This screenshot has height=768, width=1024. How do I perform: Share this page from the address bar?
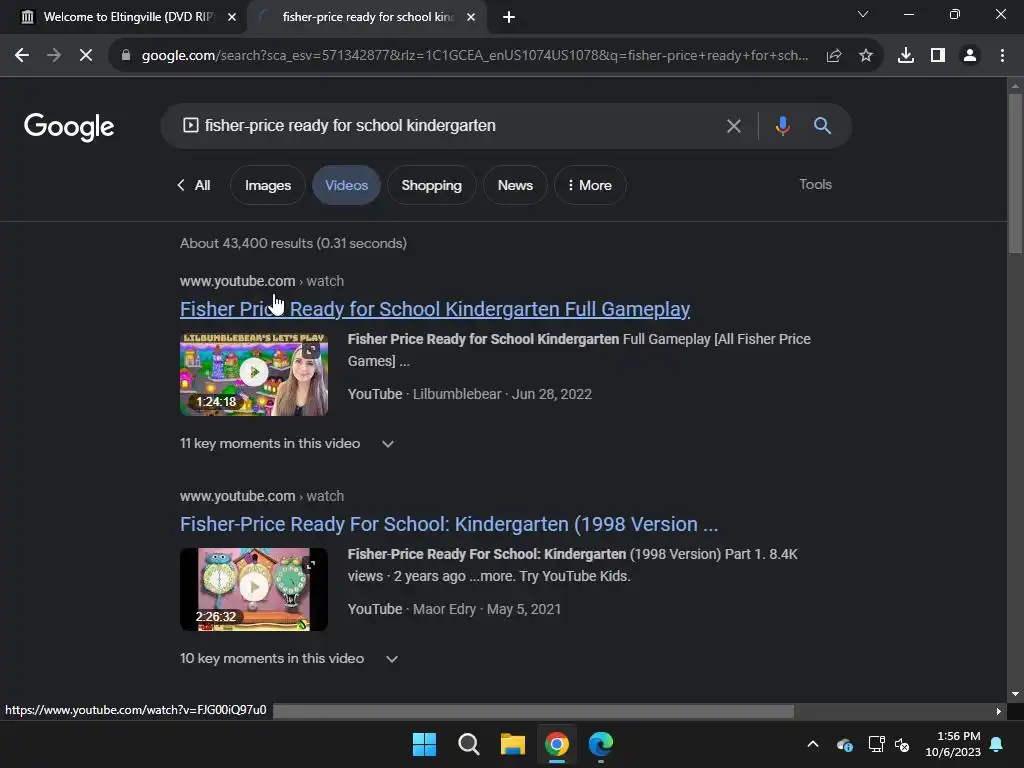[x=834, y=56]
